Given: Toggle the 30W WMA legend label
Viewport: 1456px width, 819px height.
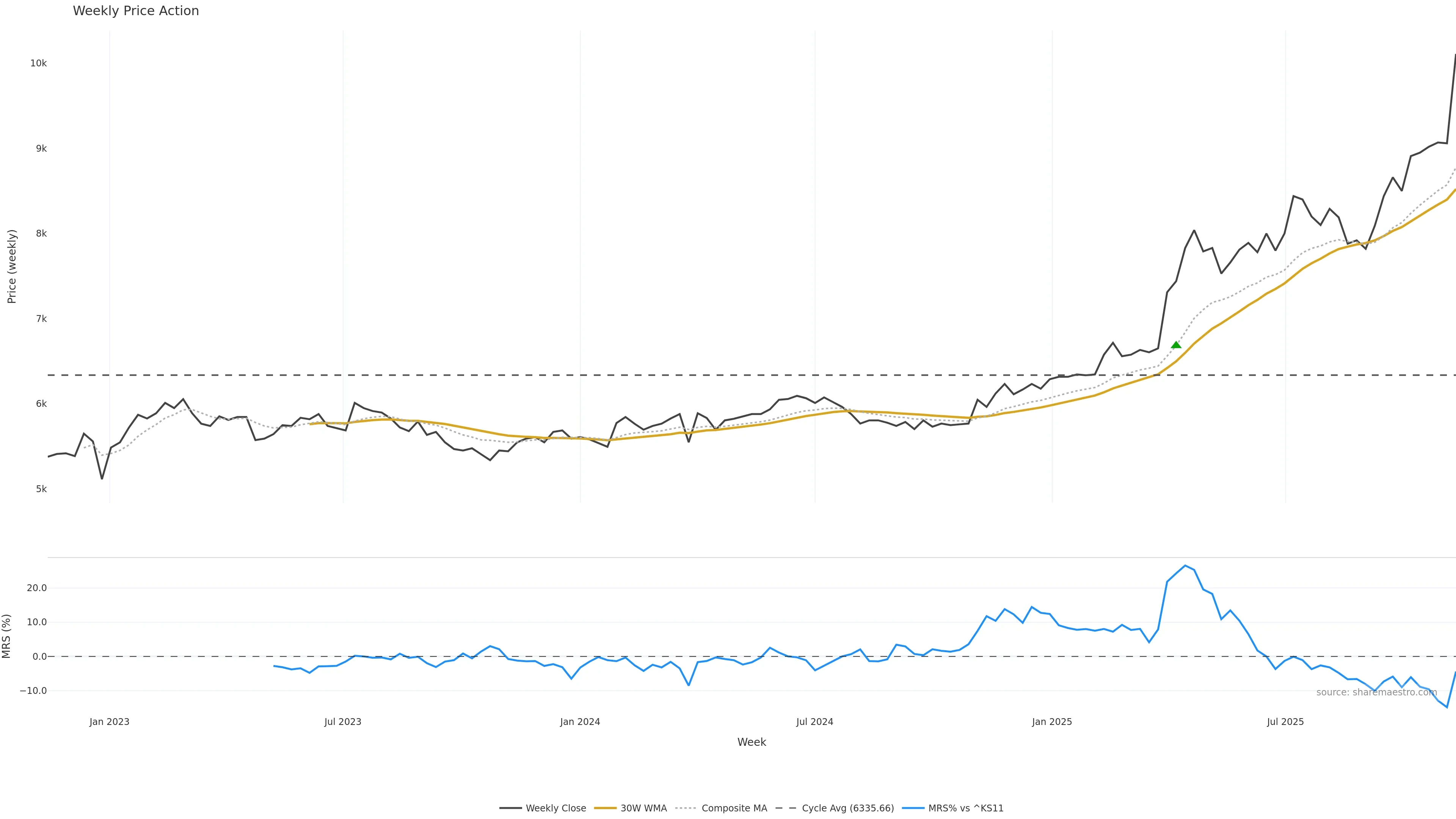Looking at the screenshot, I should (643, 808).
